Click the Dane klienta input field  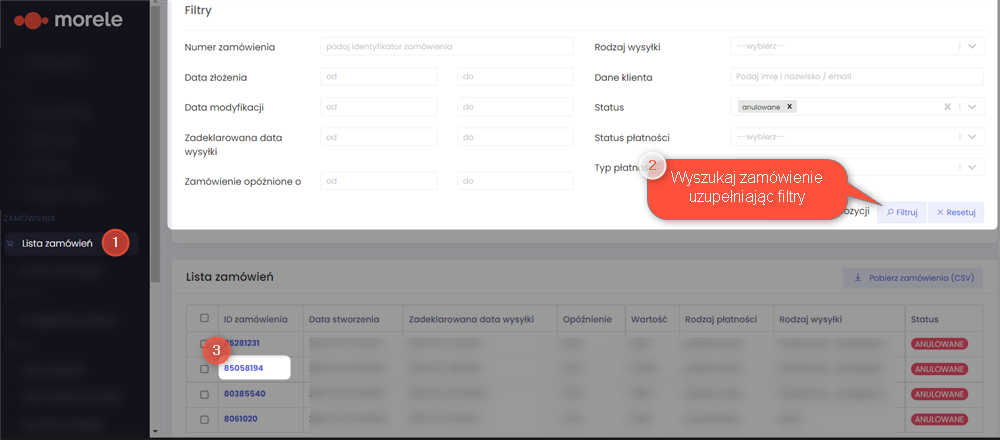(x=857, y=77)
